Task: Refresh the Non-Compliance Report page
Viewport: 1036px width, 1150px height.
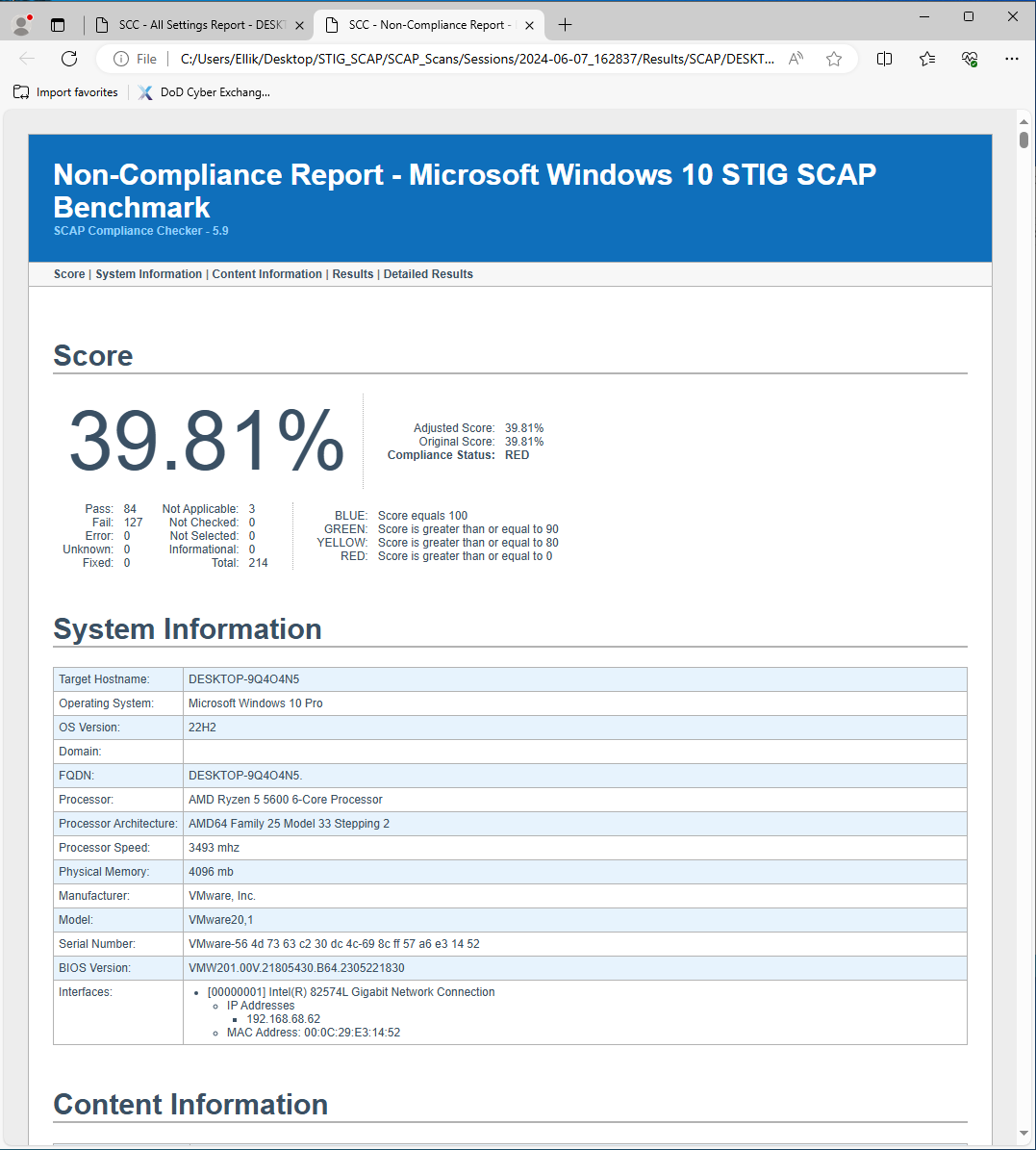Action: coord(67,59)
